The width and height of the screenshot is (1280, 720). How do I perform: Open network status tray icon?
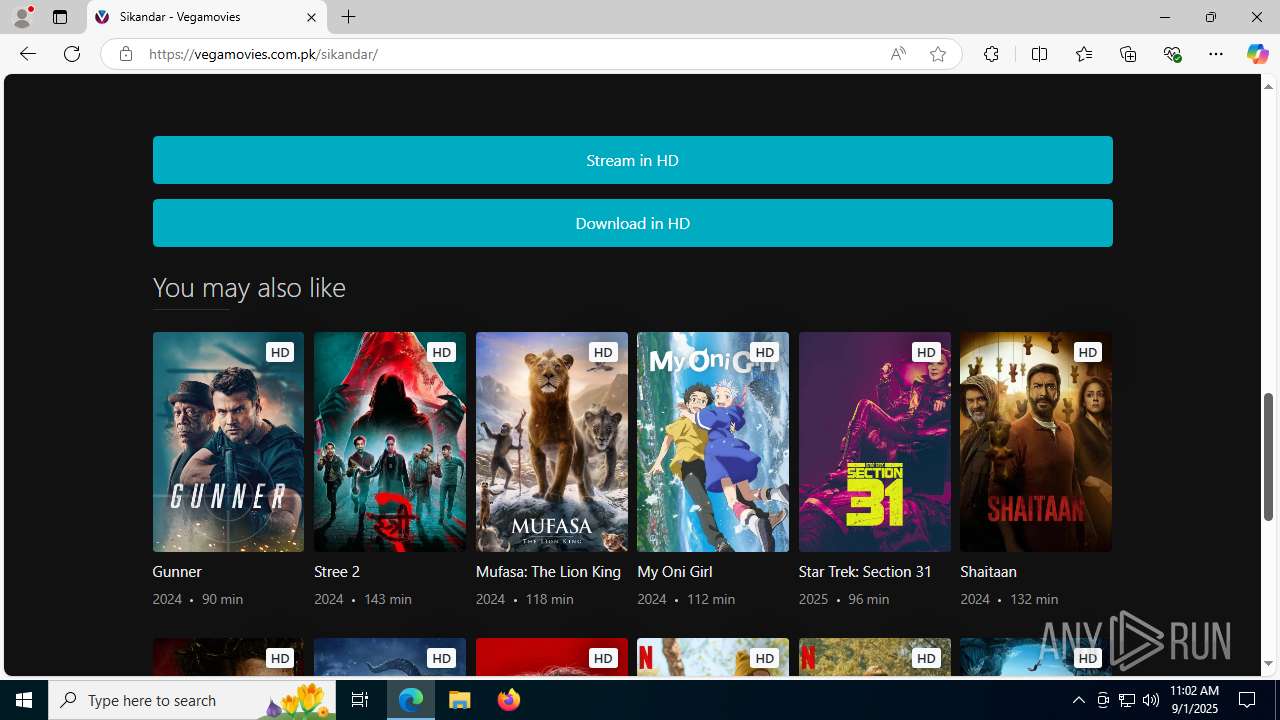pos(1127,700)
